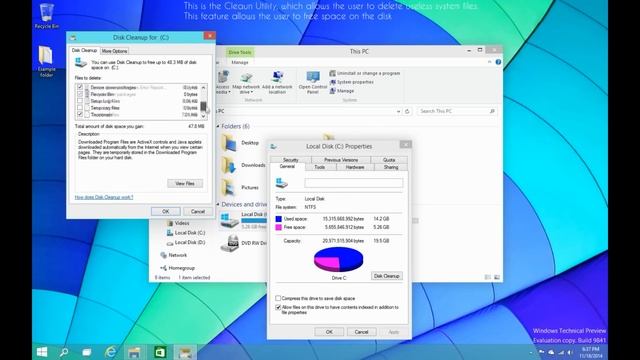
Task: Select the Pictures folder in This PC
Action: pos(240,187)
